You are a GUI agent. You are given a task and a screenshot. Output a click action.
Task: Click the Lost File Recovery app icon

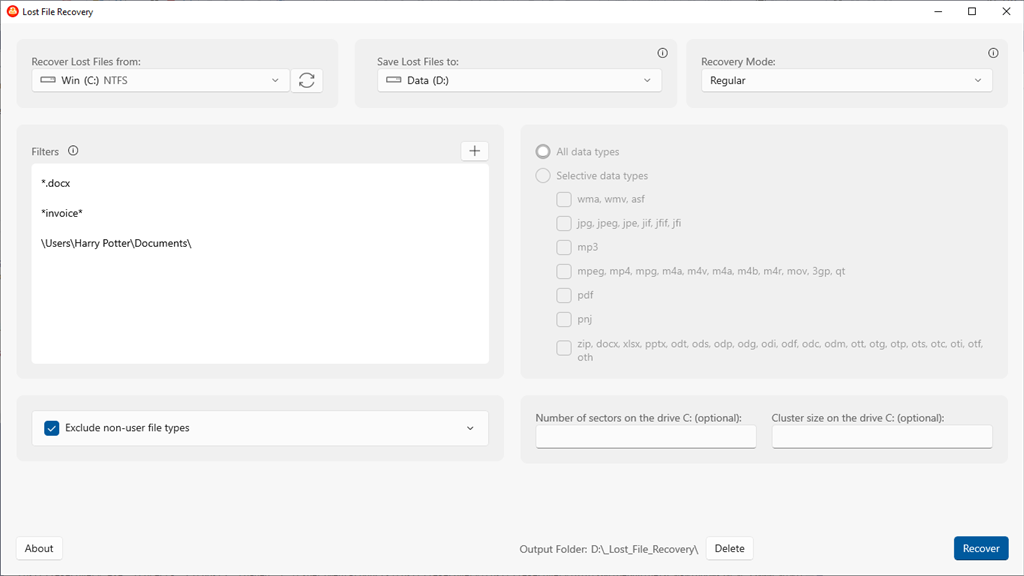tap(12, 11)
